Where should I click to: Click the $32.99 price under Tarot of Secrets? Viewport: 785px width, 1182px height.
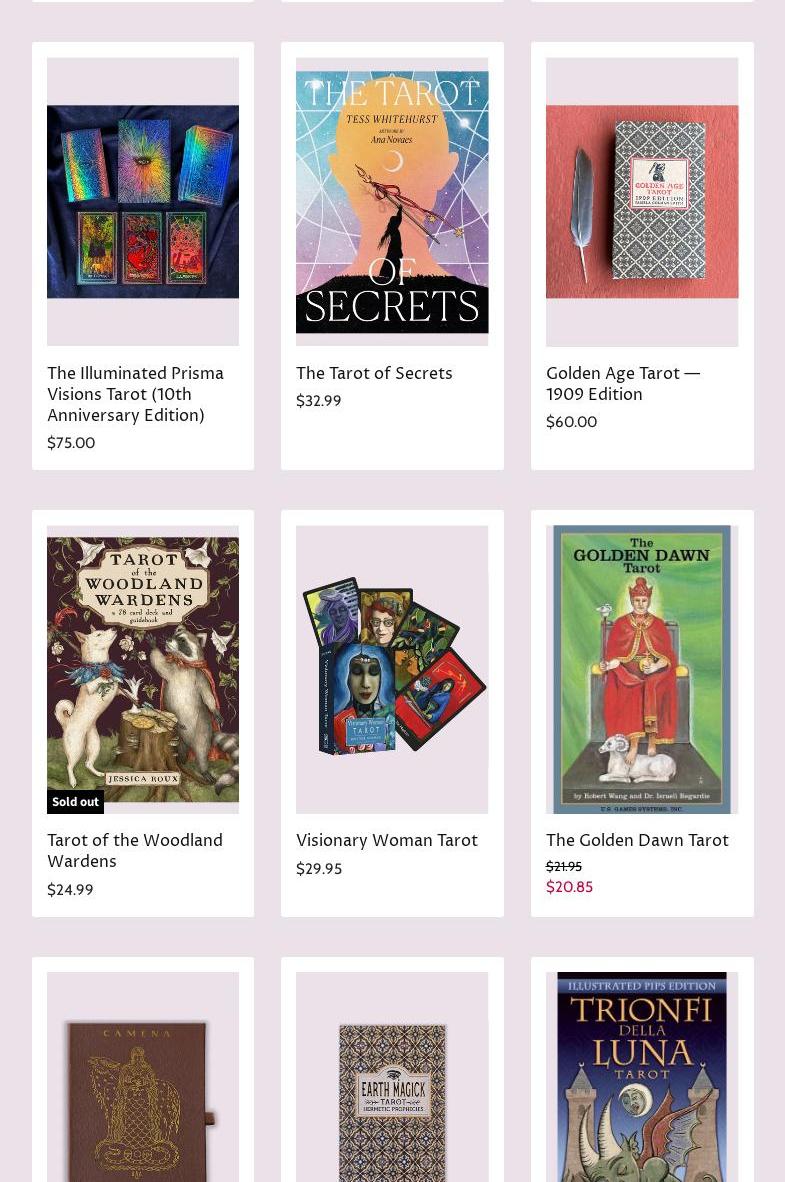pos(318,400)
